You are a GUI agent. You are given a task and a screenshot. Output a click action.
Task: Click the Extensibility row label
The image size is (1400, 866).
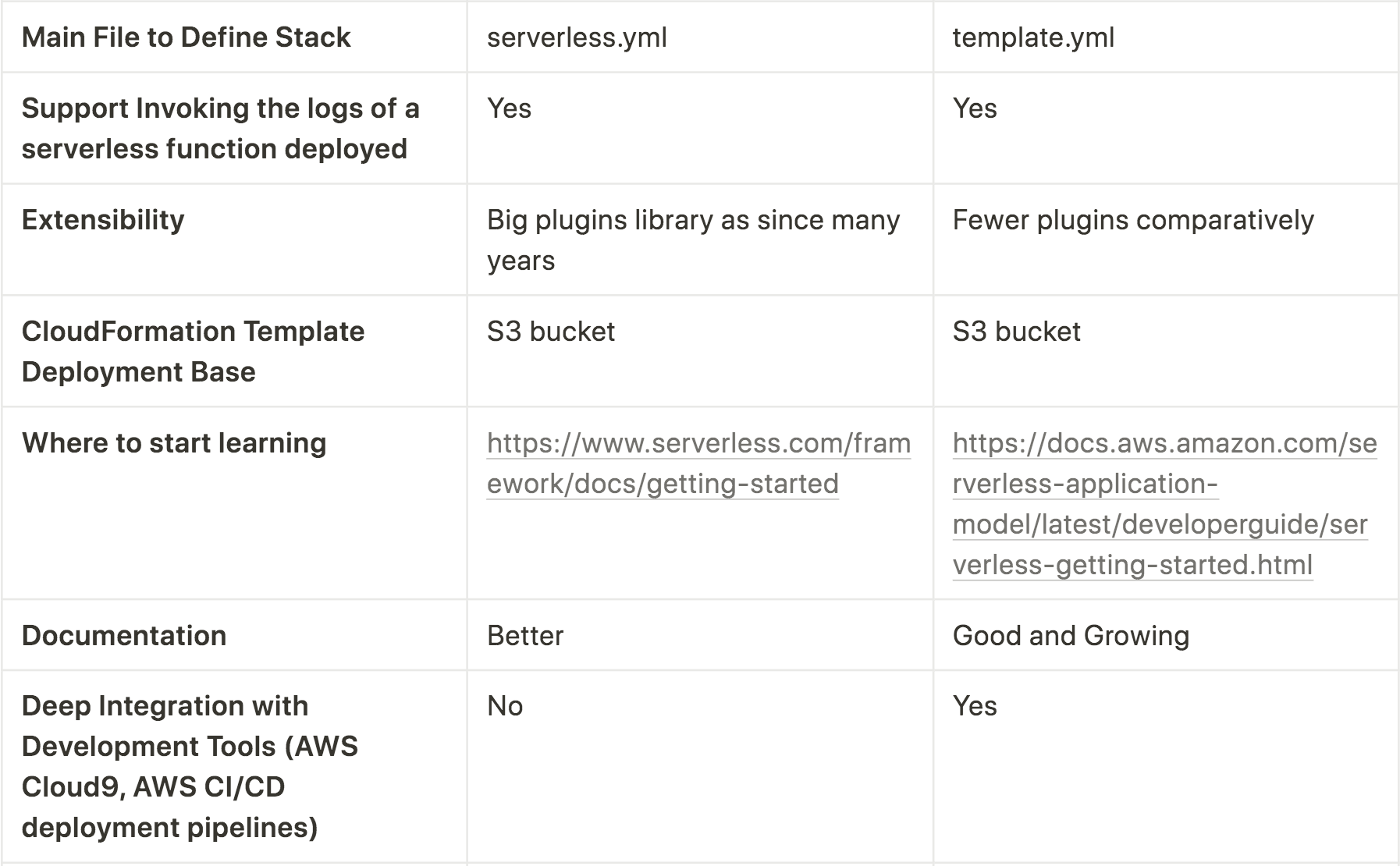coord(103,219)
